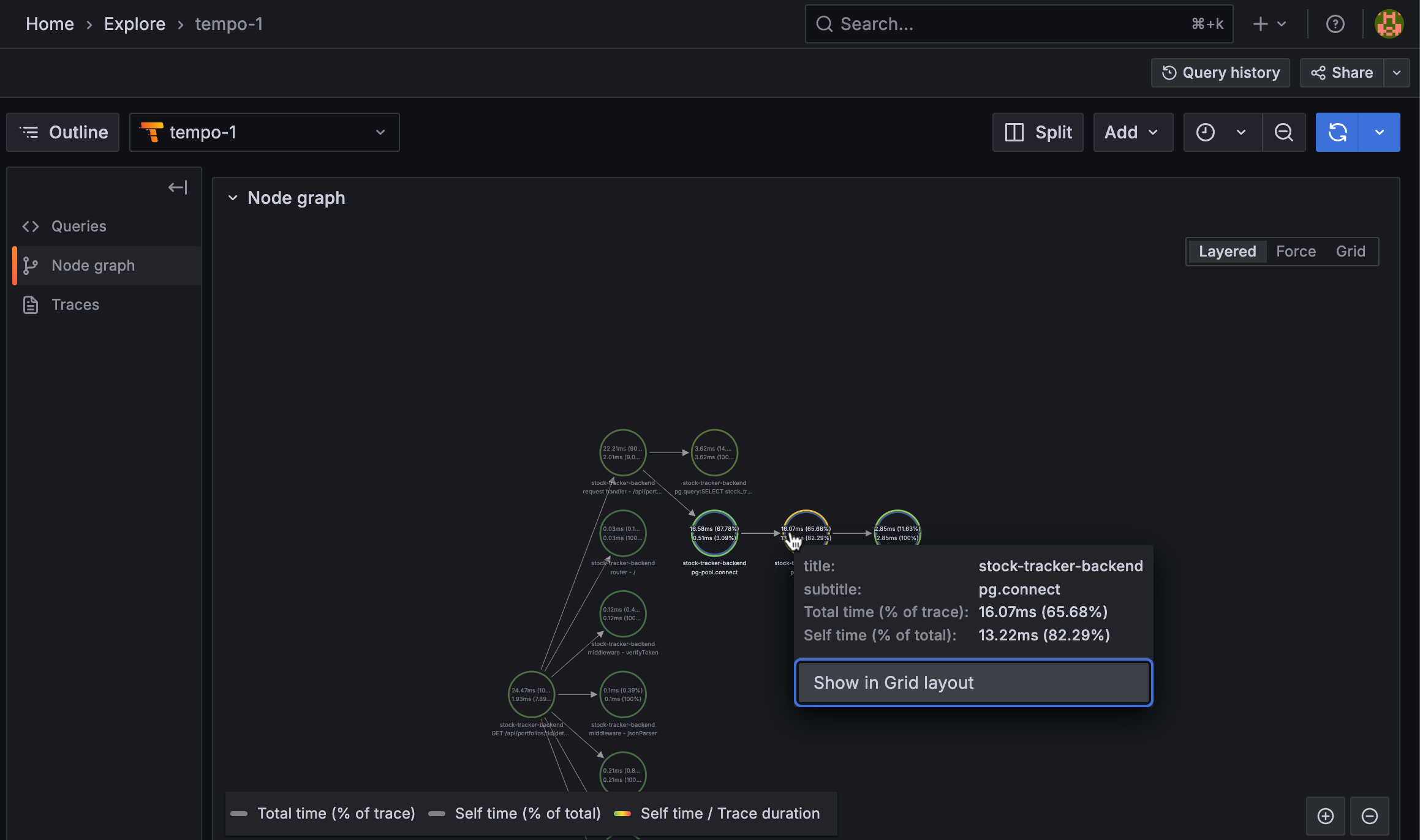The height and width of the screenshot is (840, 1420).
Task: Switch to Grid layout
Action: pos(1350,252)
